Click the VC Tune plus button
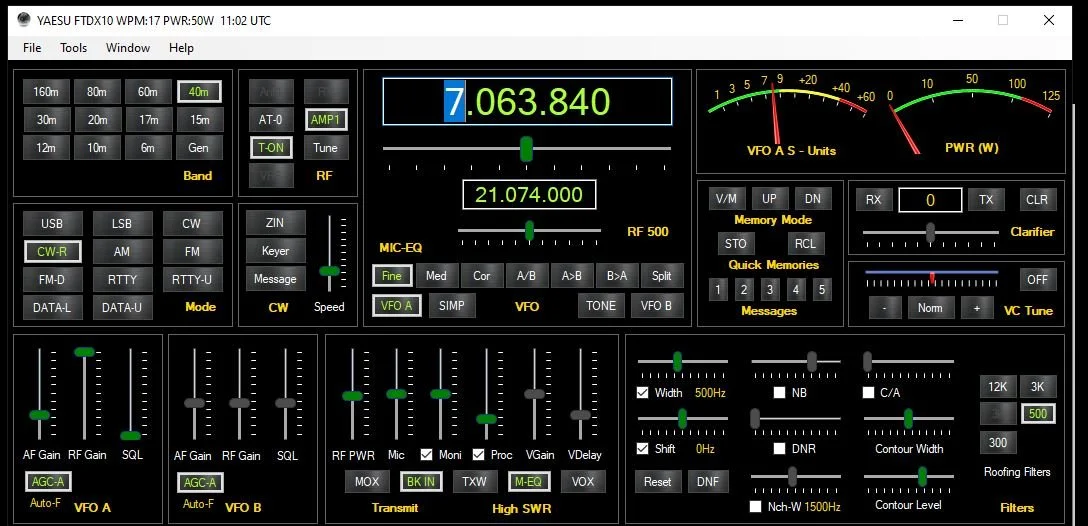The width and height of the screenshot is (1088, 526). [x=977, y=307]
